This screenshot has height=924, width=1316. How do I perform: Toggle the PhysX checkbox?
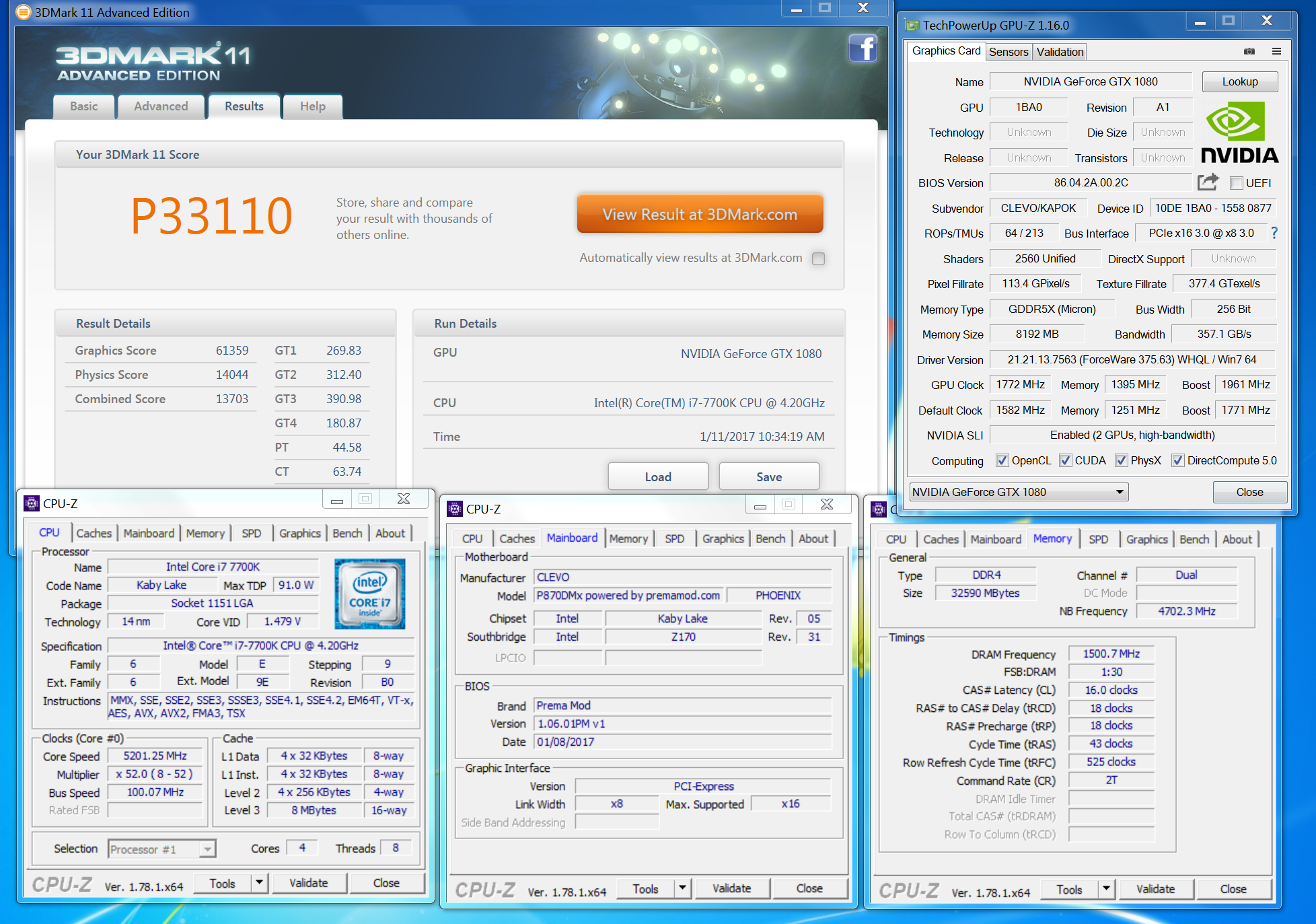tap(1122, 460)
